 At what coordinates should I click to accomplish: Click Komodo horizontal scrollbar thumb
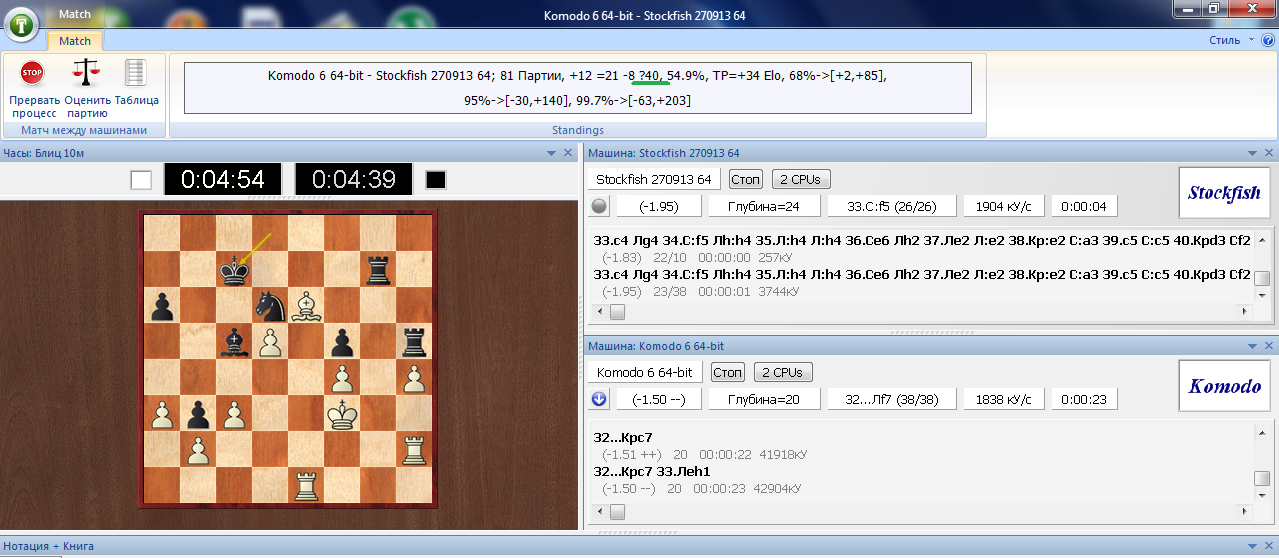[x=617, y=512]
